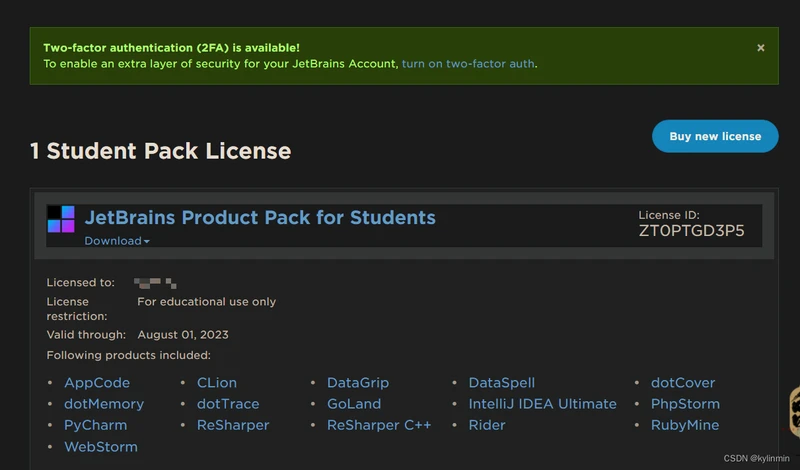Select the AppCode product link
Screen dimensions: 800x470
point(97,383)
